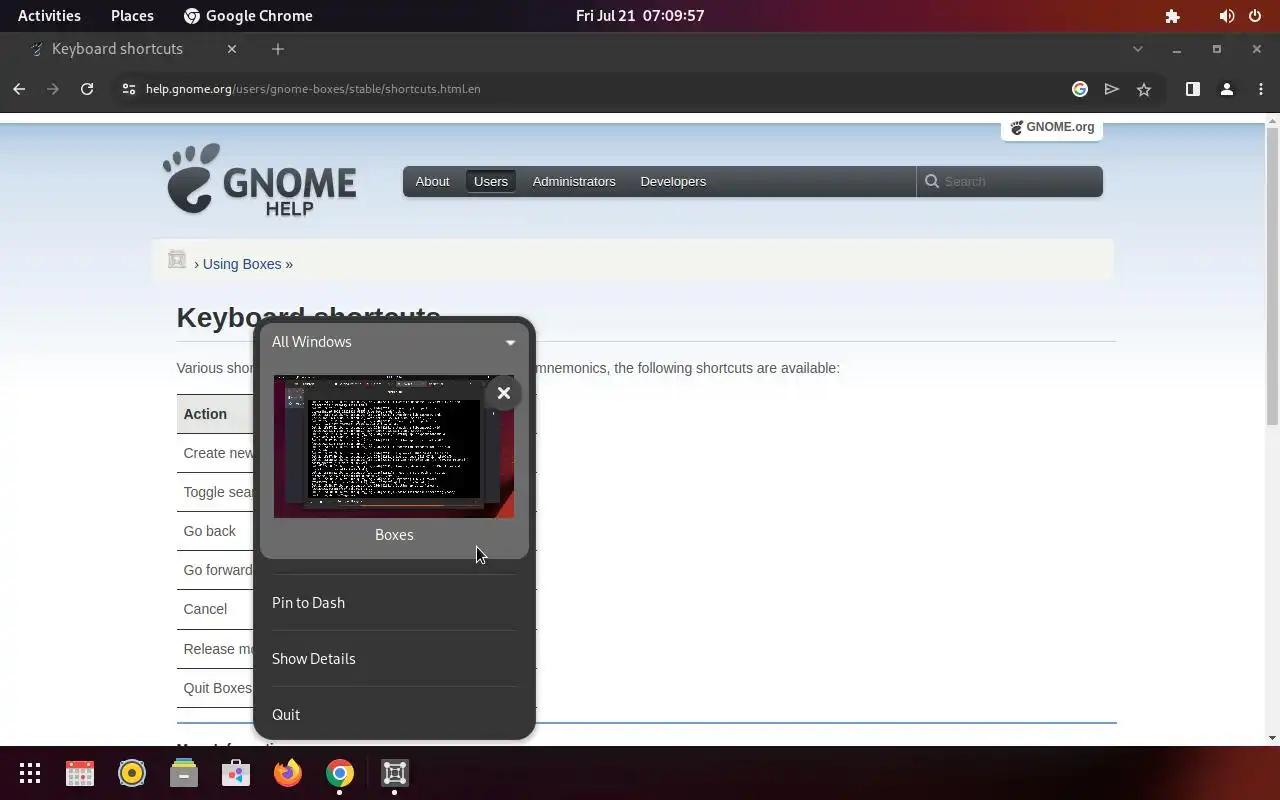The width and height of the screenshot is (1280, 800).
Task: Switch to the About section
Action: click(x=432, y=181)
